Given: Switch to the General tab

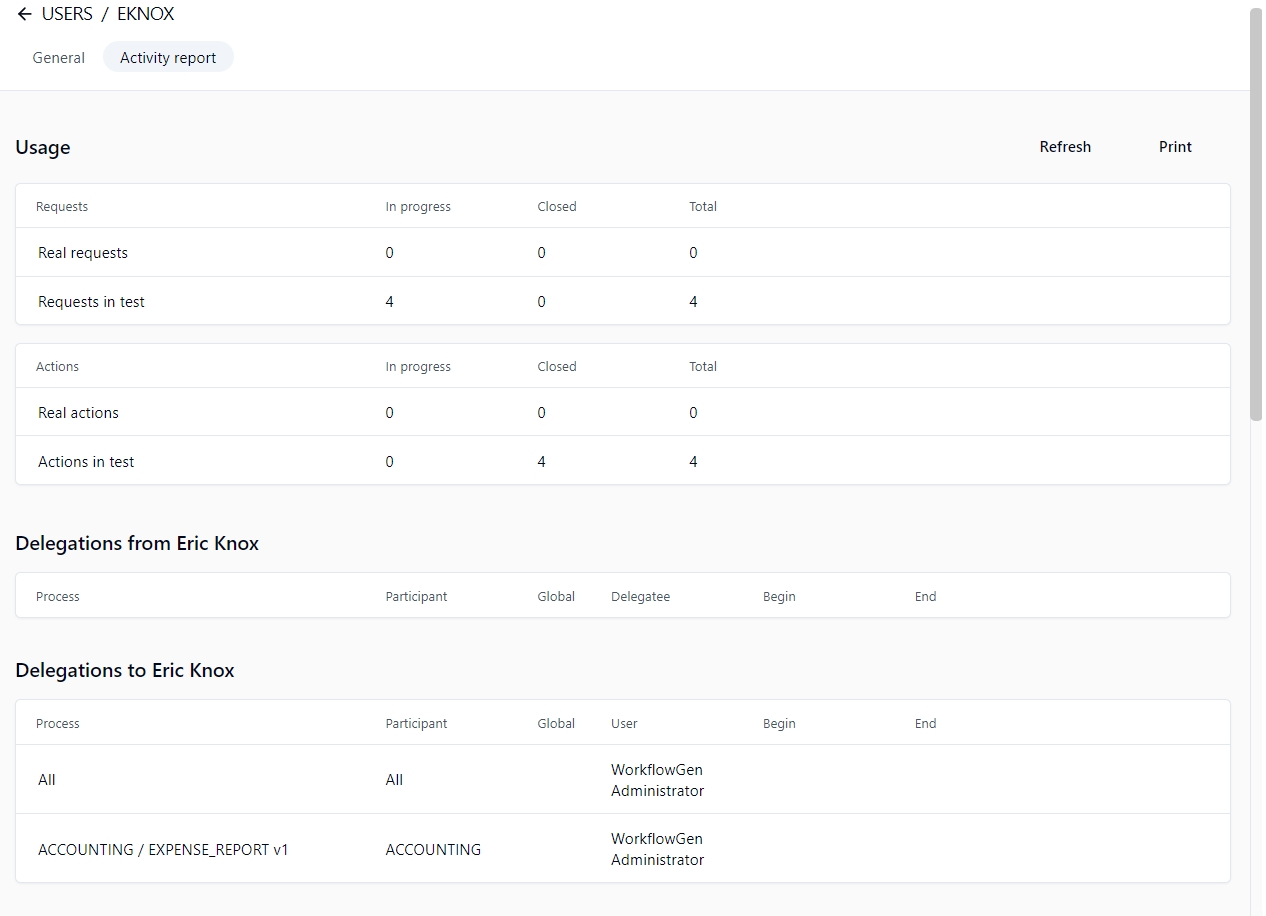Looking at the screenshot, I should pos(58,58).
